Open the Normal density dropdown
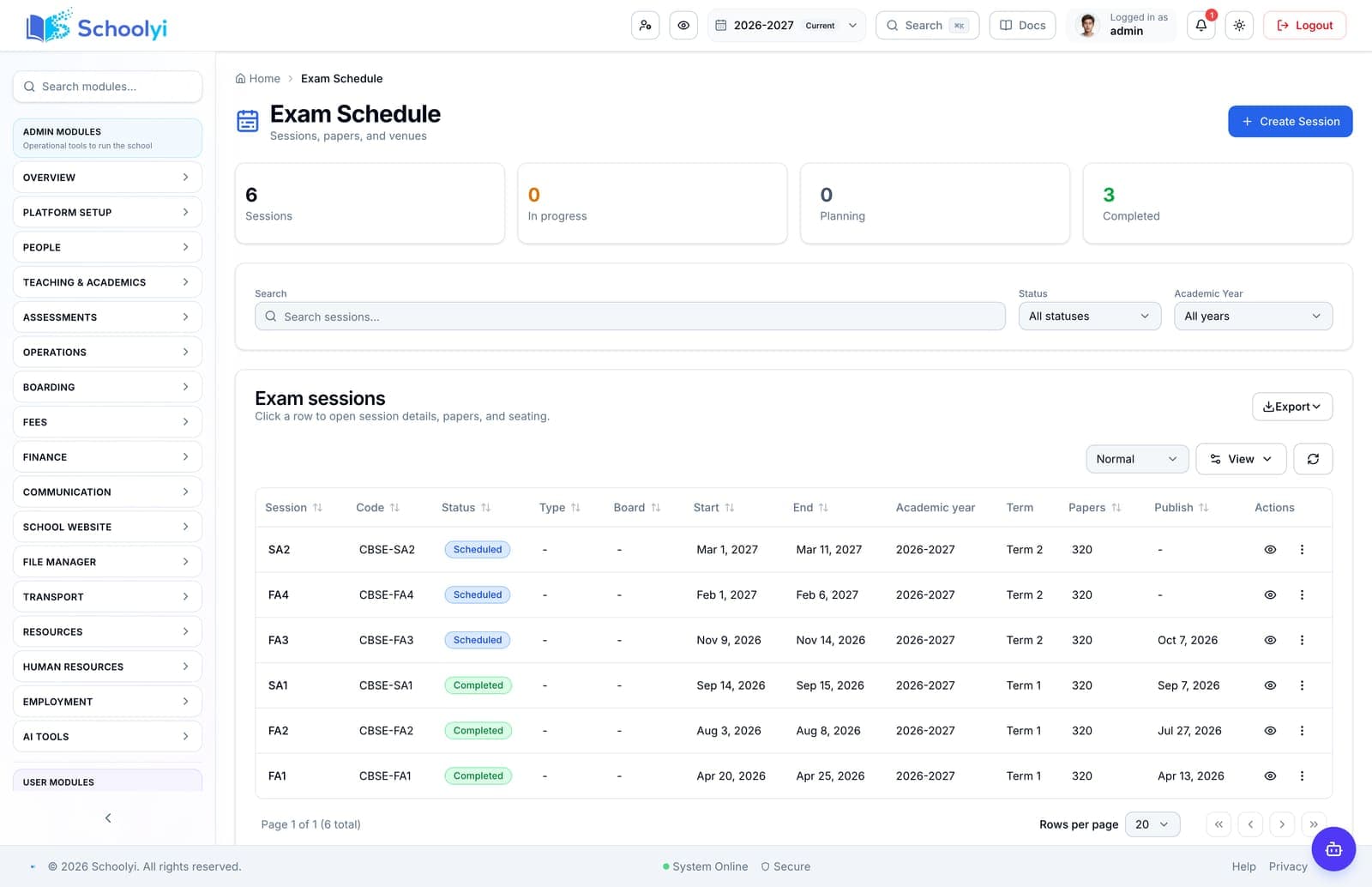The height and width of the screenshot is (887, 1372). click(x=1137, y=459)
